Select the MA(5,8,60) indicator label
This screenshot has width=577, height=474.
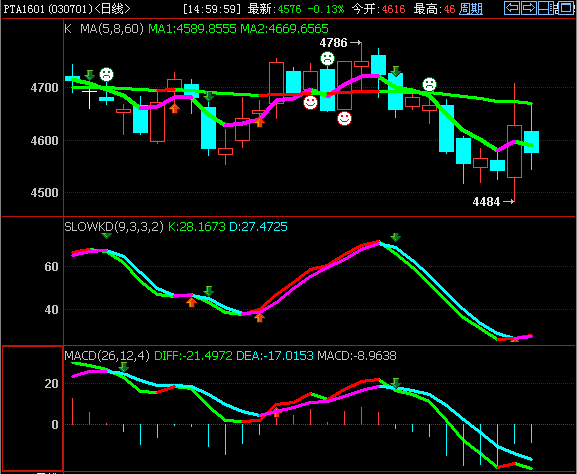tap(112, 29)
